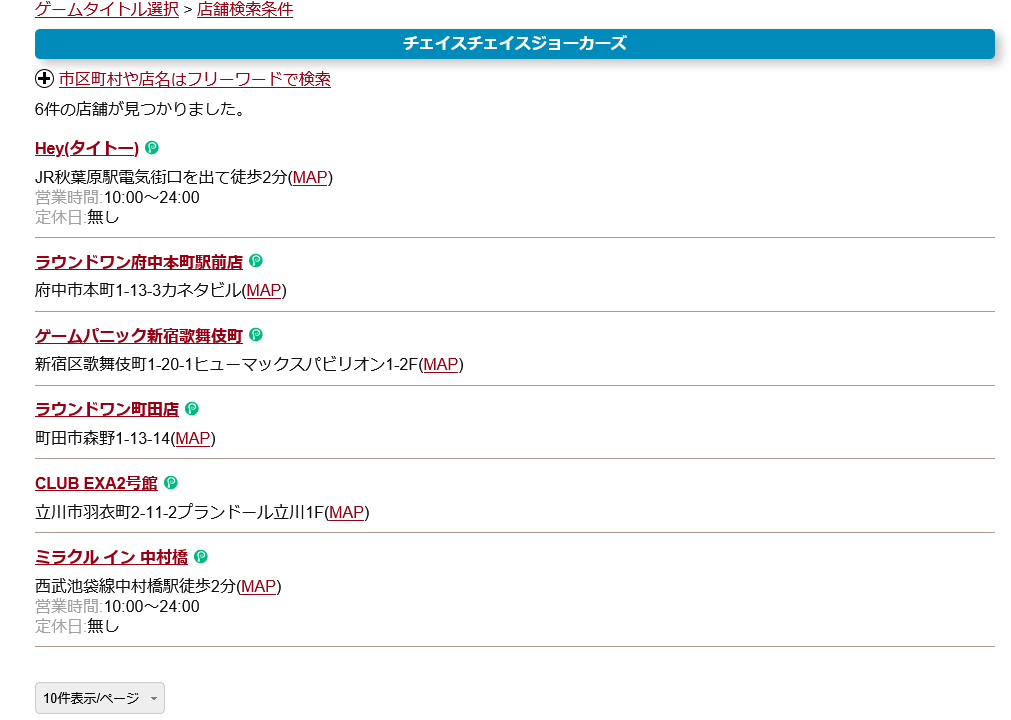This screenshot has height=720, width=1011.
Task: Open ラウンドワン町田店 store page
Action: pyautogui.click(x=107, y=410)
